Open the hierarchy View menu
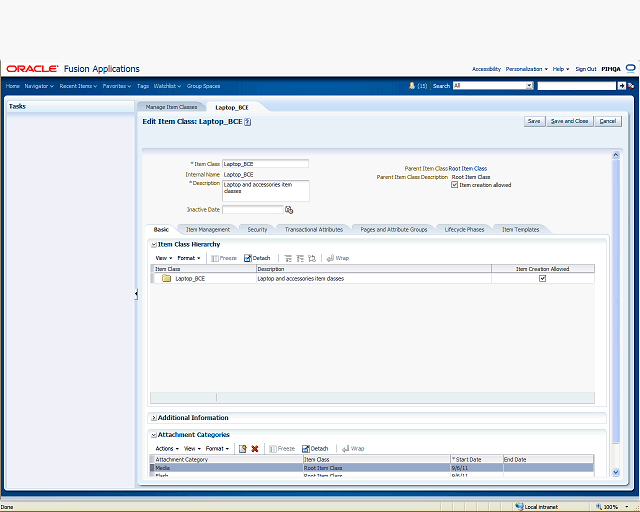Screen dimensions: 640x512 164,258
